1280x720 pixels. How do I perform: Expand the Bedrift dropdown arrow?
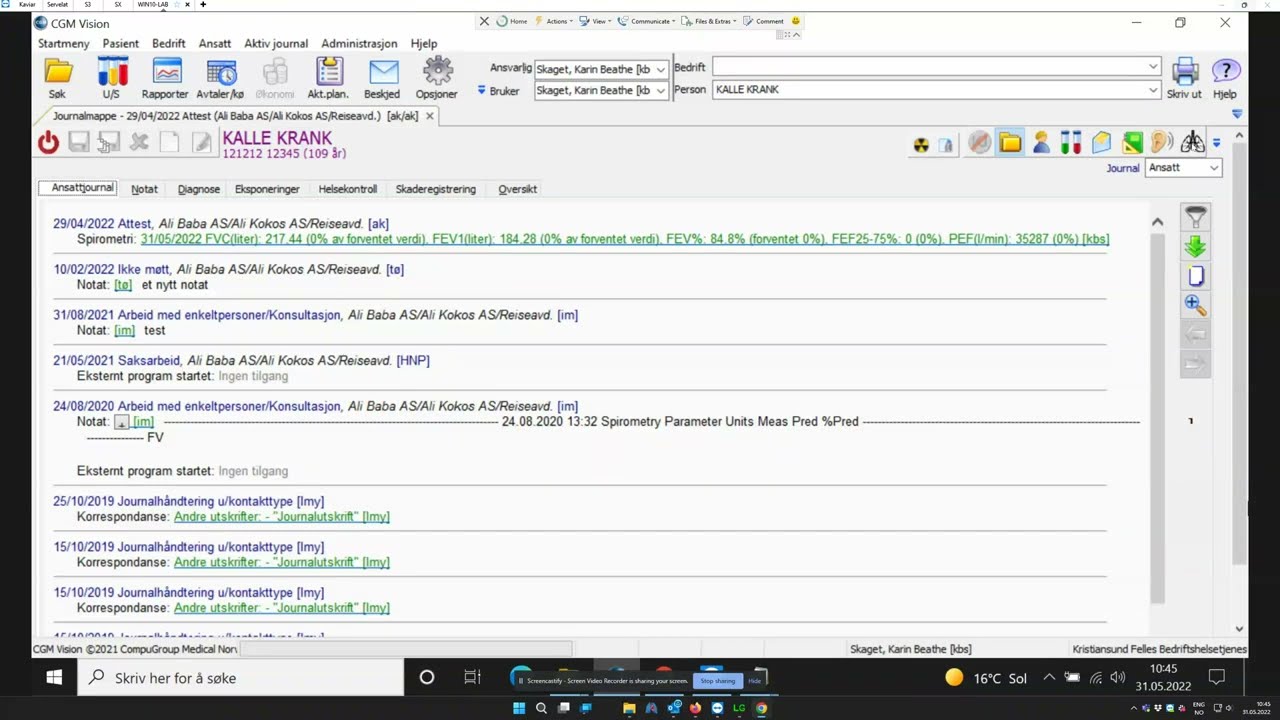[1153, 67]
